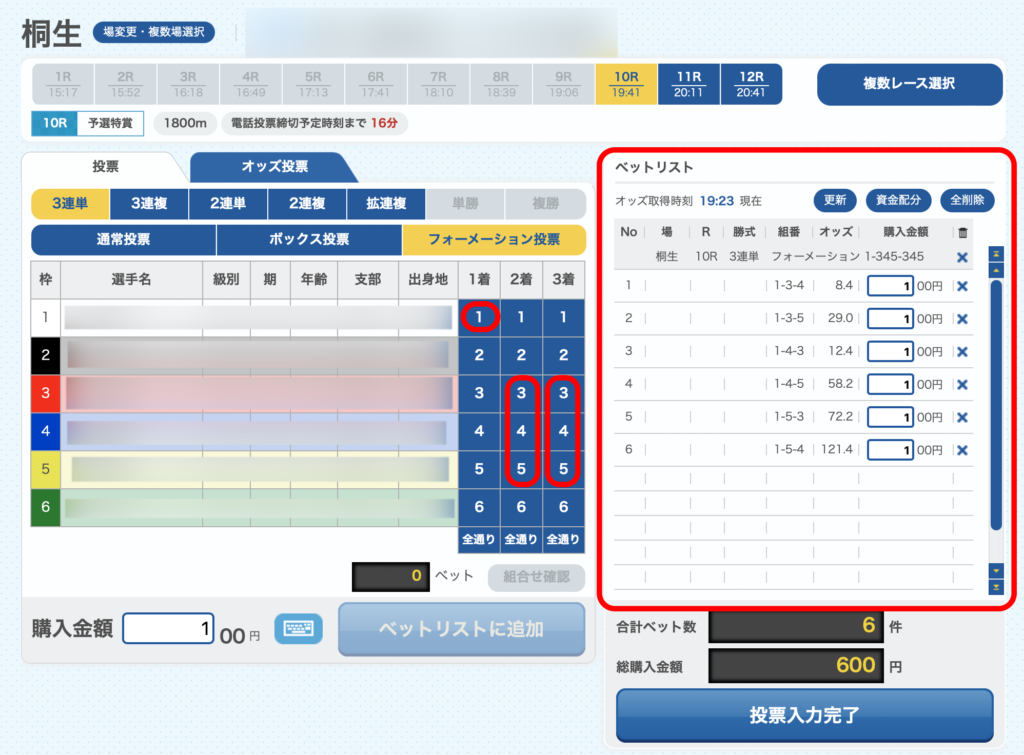This screenshot has width=1024, height=755.
Task: Select 全通り under the 1着 column
Action: [478, 540]
